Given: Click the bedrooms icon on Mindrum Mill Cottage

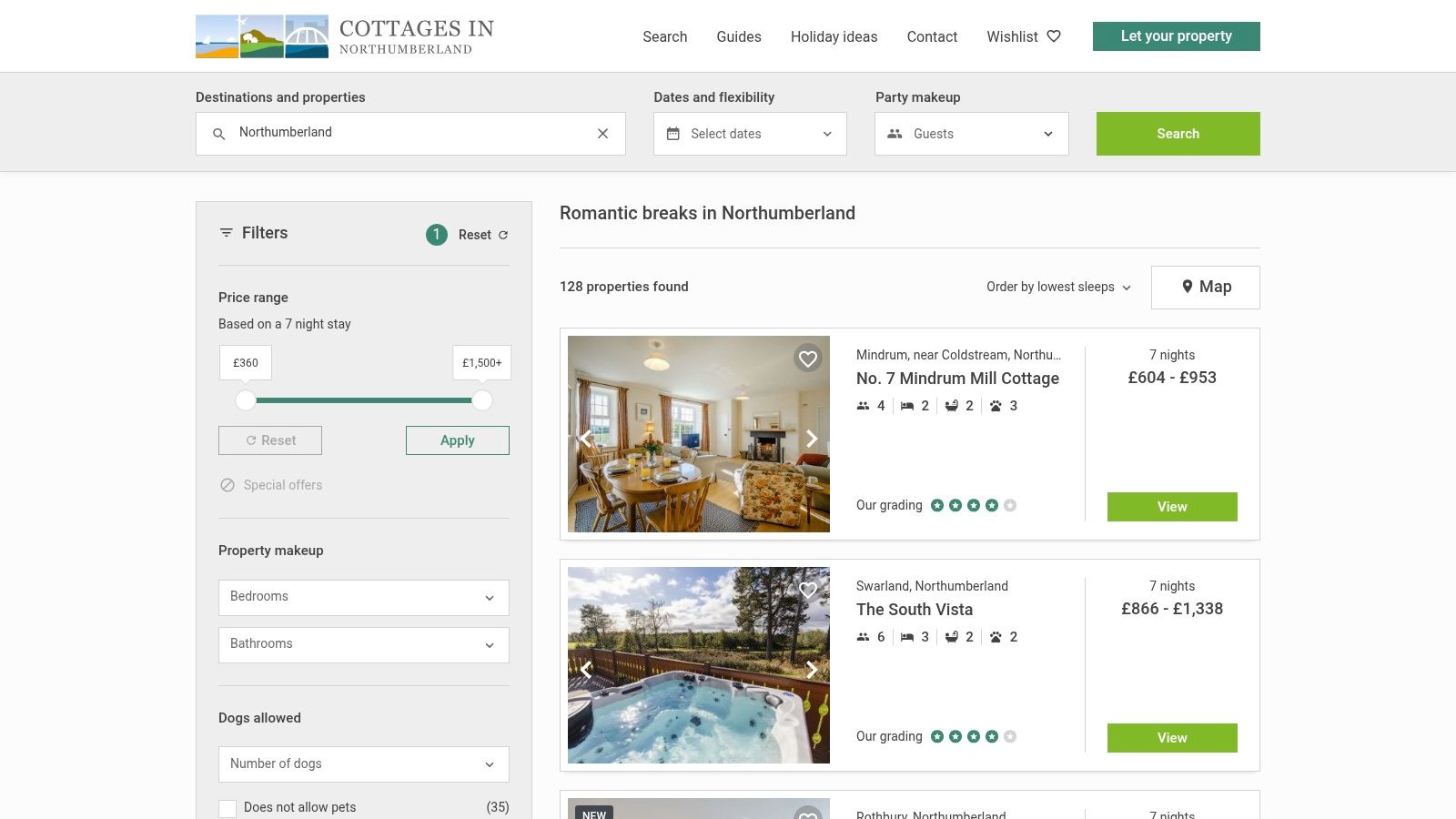Looking at the screenshot, I should (x=907, y=406).
